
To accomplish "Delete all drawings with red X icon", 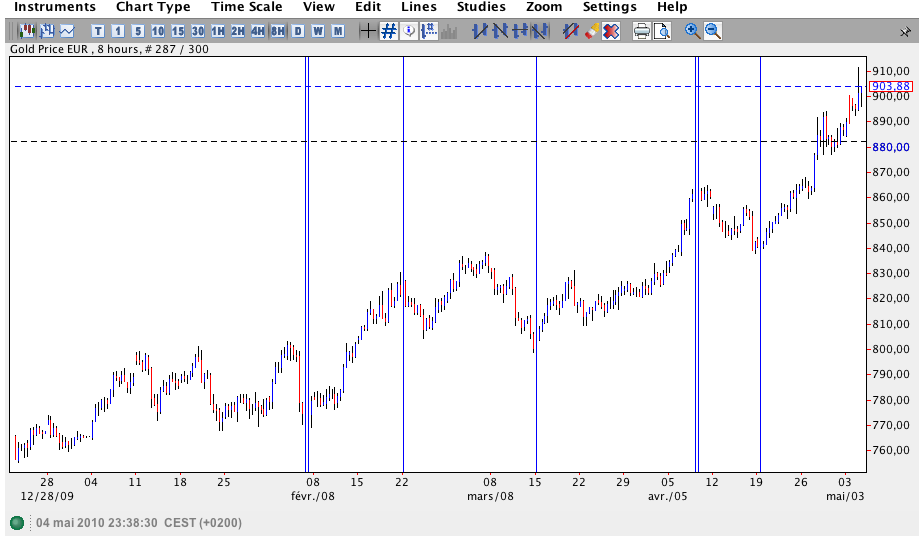I will click(611, 31).
